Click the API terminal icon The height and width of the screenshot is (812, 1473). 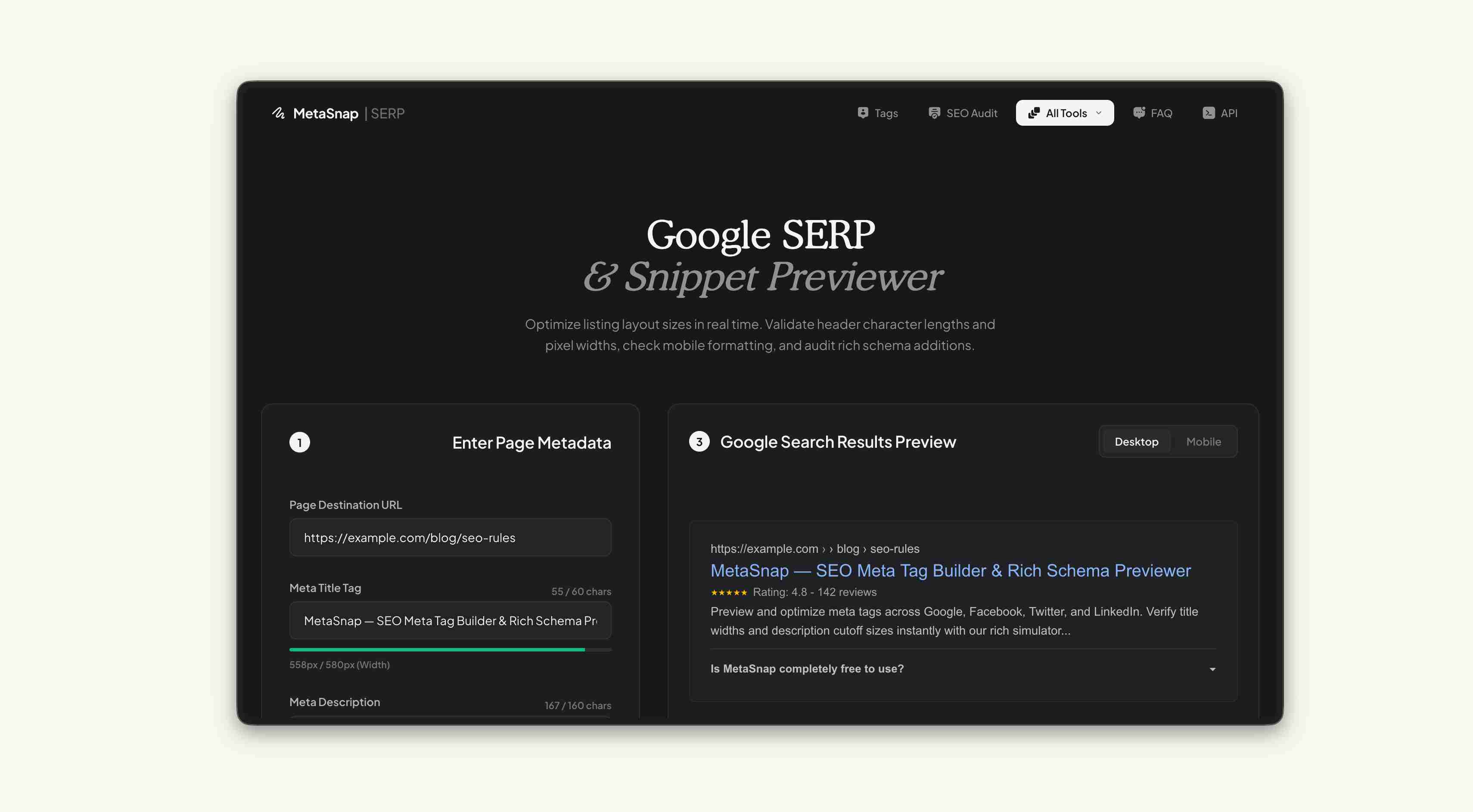click(x=1208, y=112)
